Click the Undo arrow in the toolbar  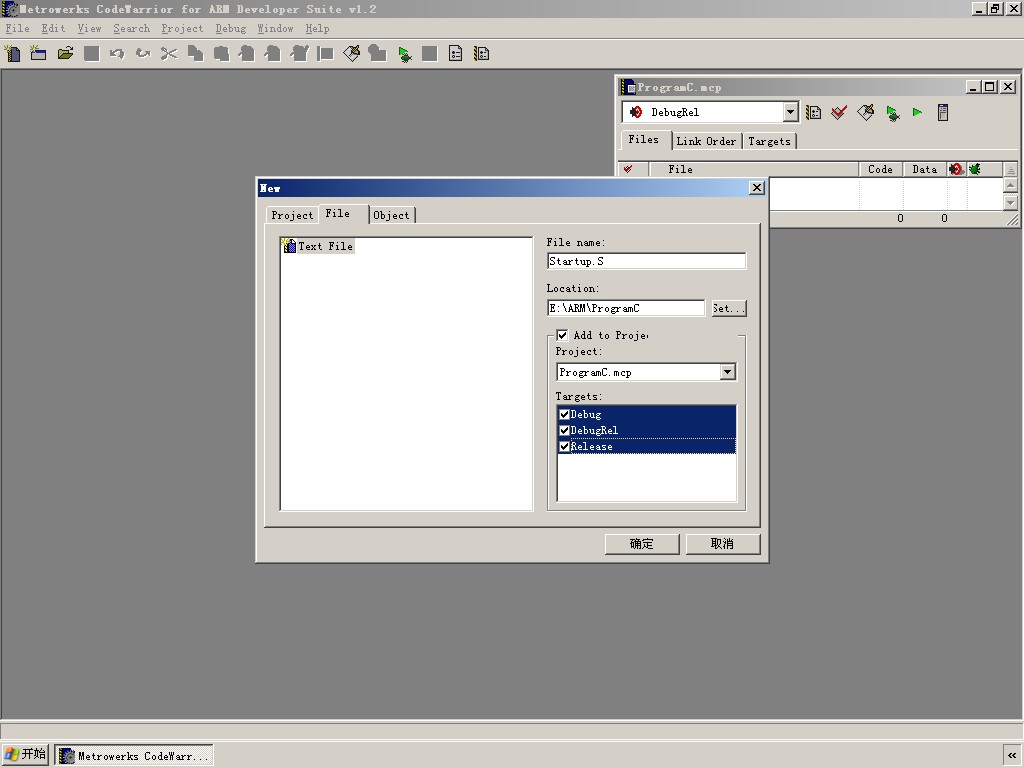point(117,54)
